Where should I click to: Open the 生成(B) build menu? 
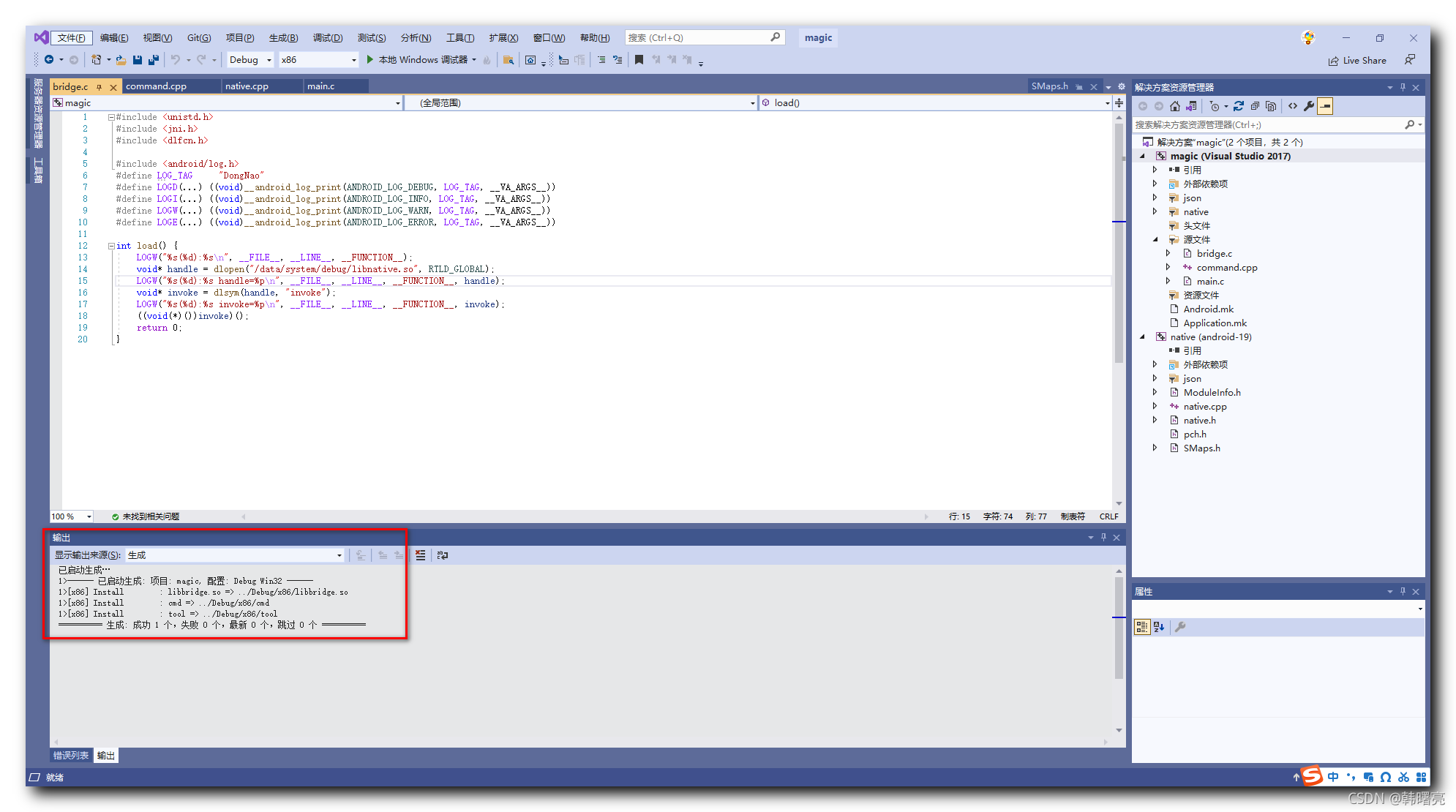pos(283,38)
